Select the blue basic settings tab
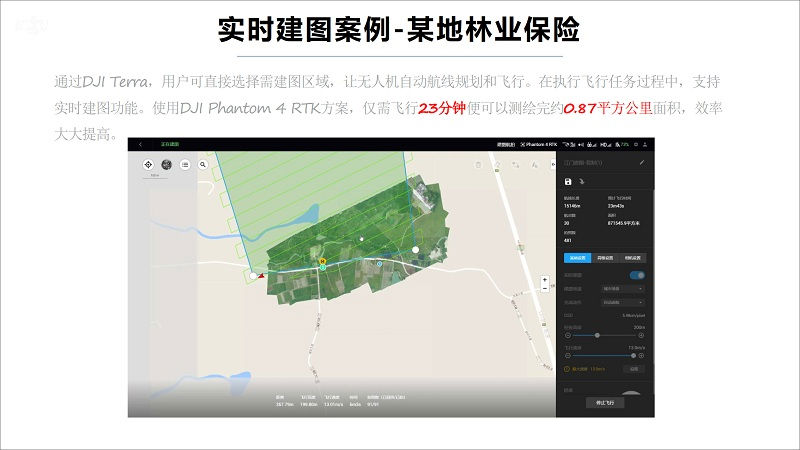Image resolution: width=800 pixels, height=450 pixels. pos(576,257)
